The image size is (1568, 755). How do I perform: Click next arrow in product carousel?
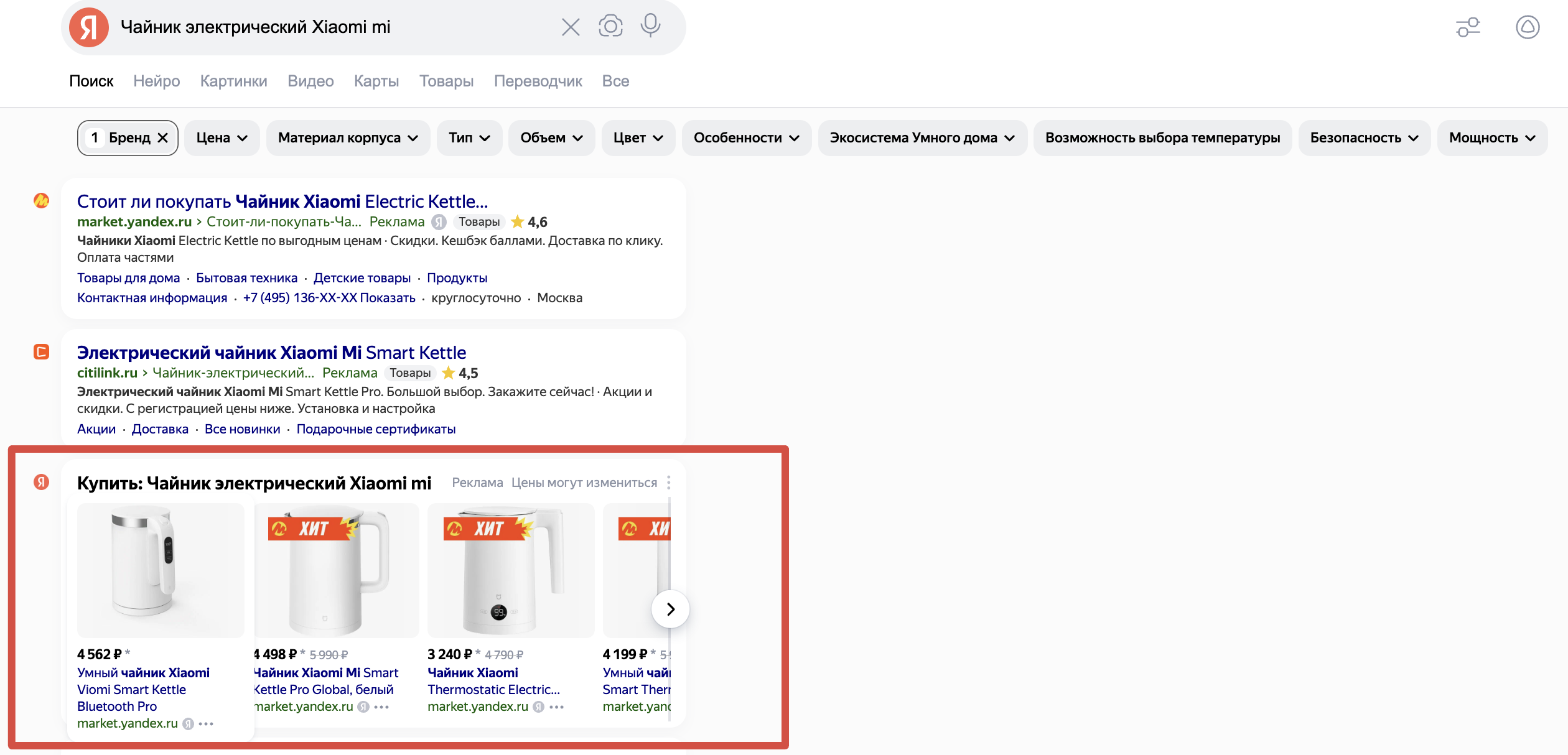(670, 609)
